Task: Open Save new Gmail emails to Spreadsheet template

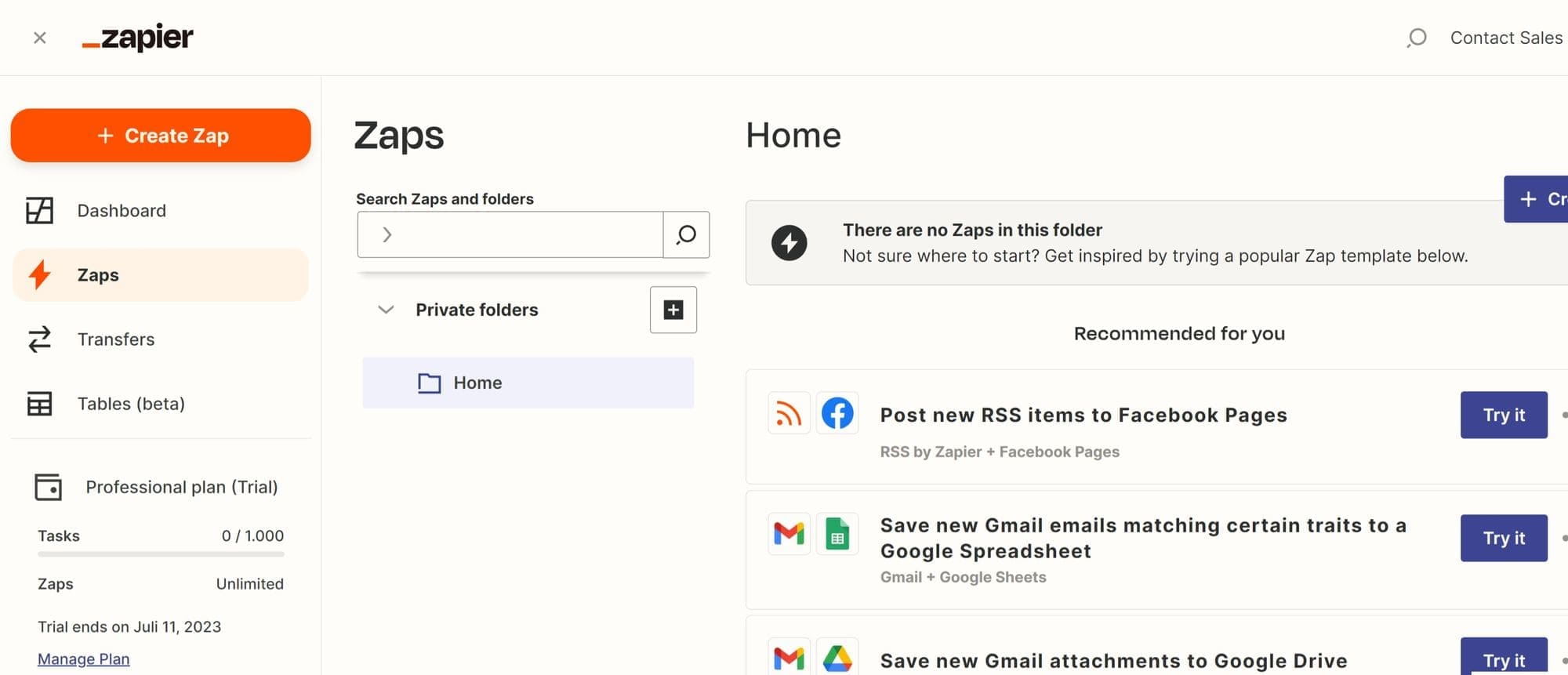Action: [x=1143, y=538]
